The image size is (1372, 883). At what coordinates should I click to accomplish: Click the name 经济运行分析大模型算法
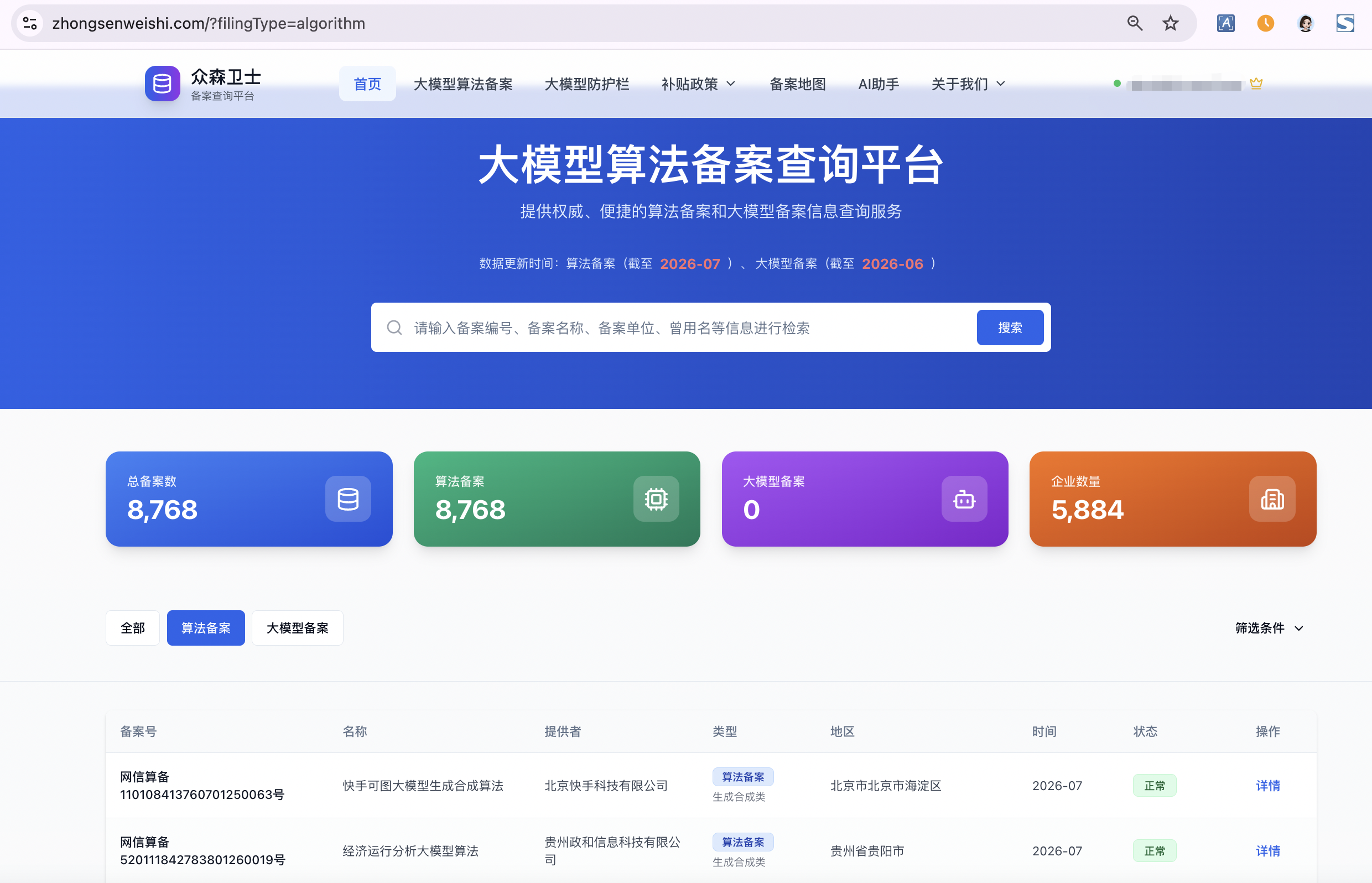click(x=410, y=851)
